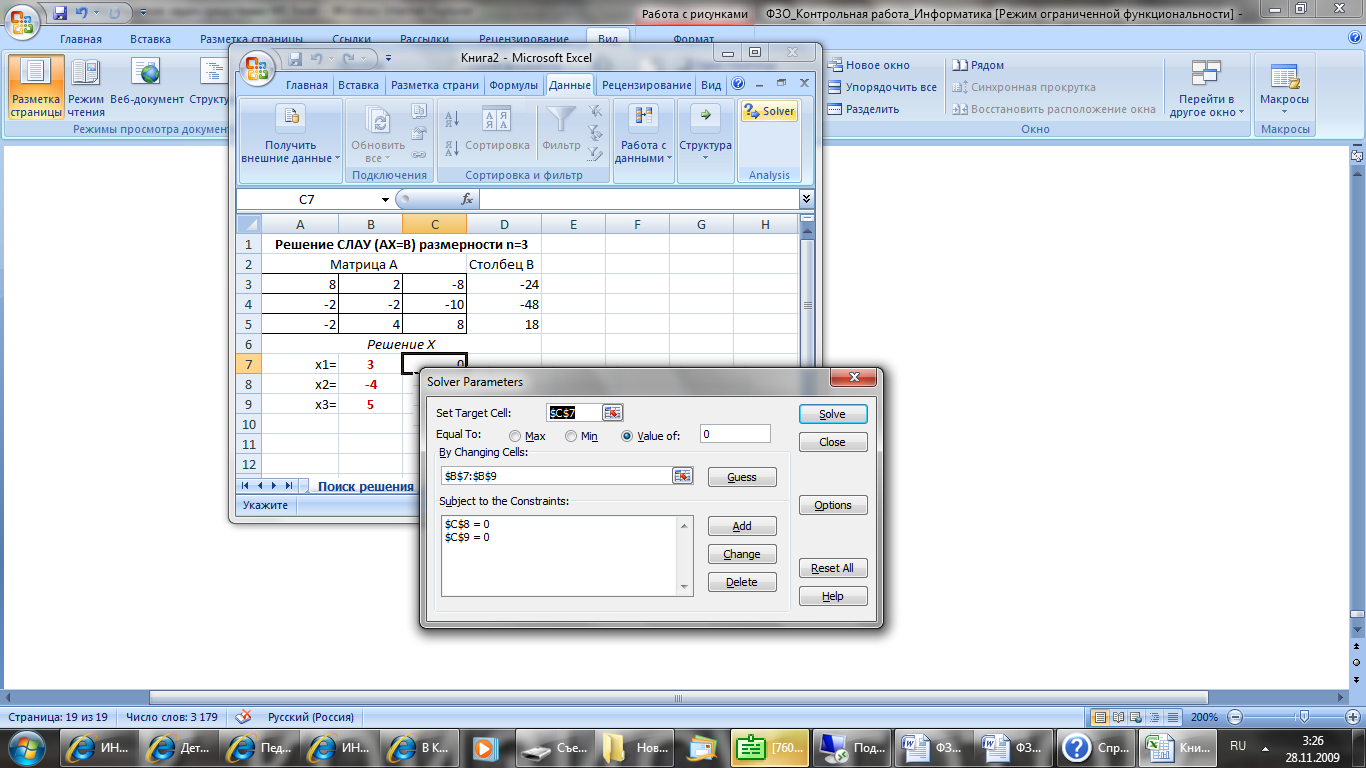Open the Вставка tab in Excel
This screenshot has width=1366, height=768.
(358, 85)
